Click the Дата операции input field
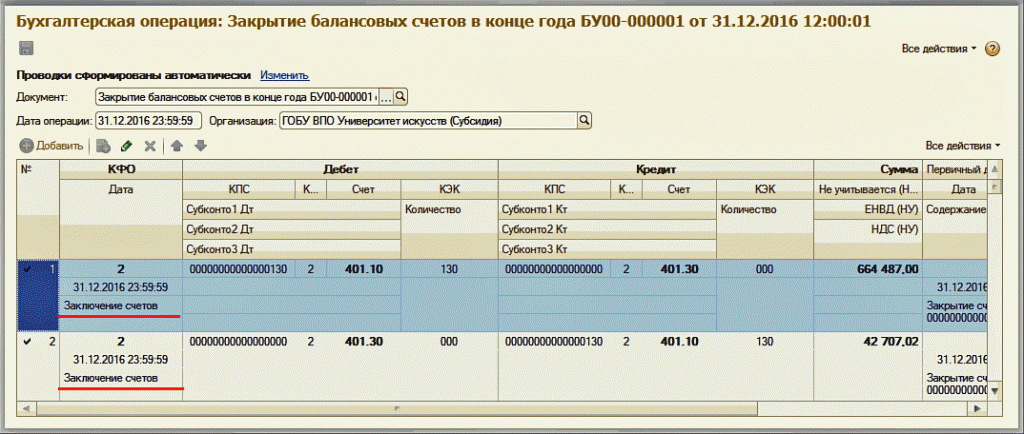The image size is (1024, 434). (x=148, y=121)
